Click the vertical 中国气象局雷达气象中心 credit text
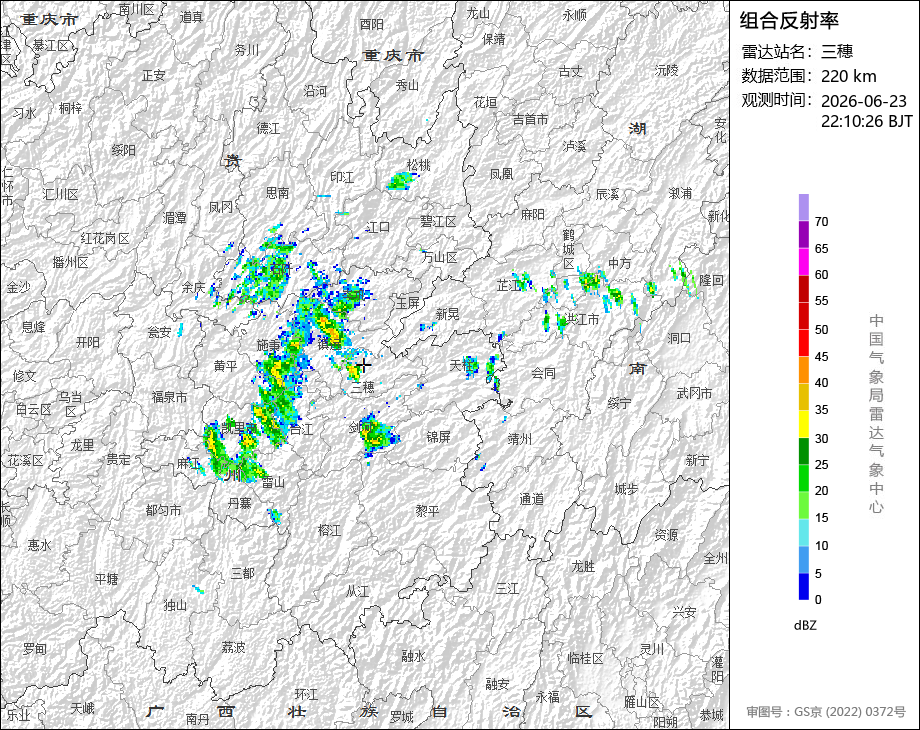This screenshot has width=920, height=730. click(876, 414)
